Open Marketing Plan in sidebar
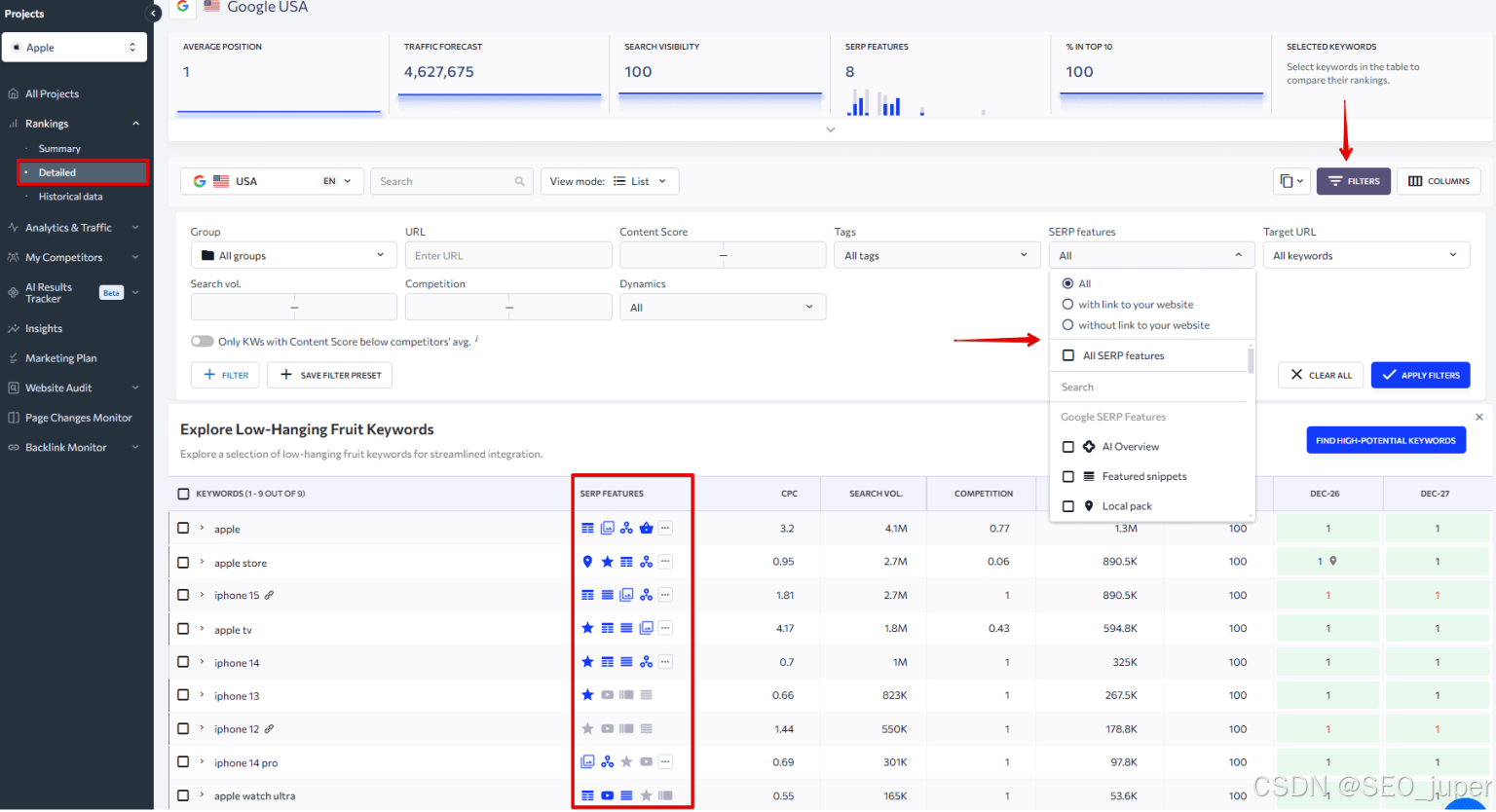Viewport: 1496px width, 812px height. click(60, 358)
